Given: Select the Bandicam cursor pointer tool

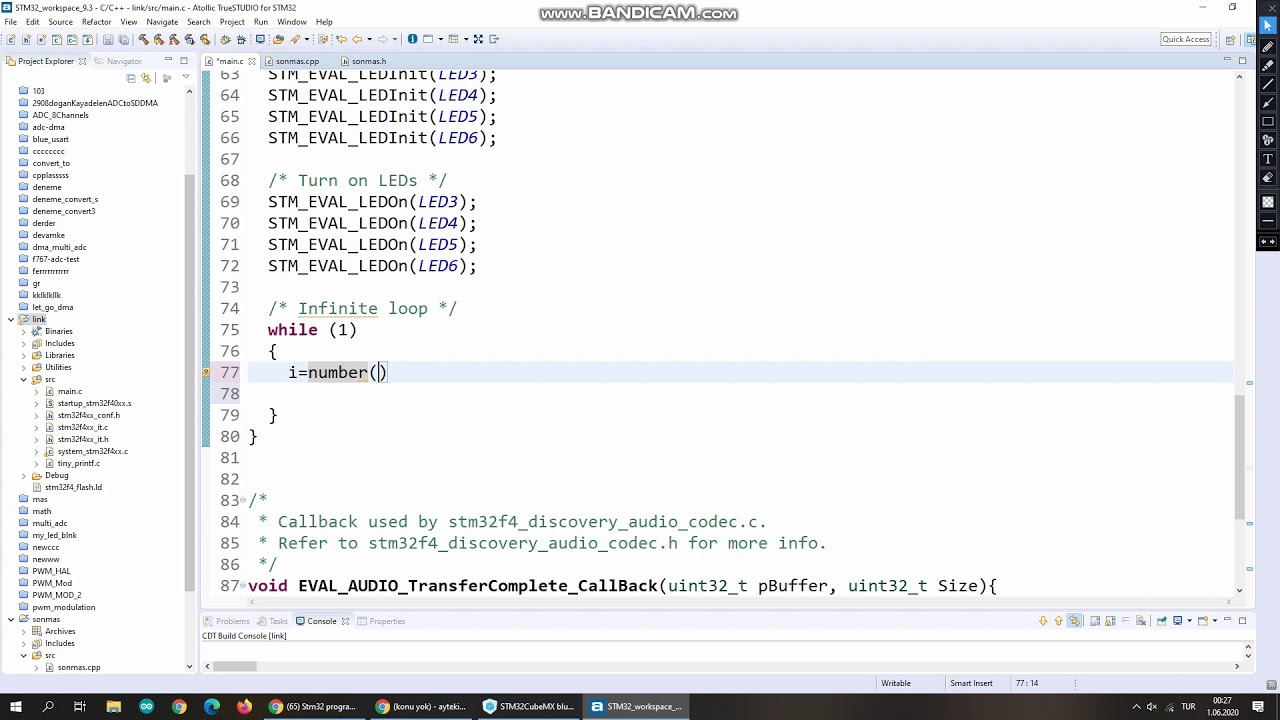Looking at the screenshot, I should tap(1268, 26).
